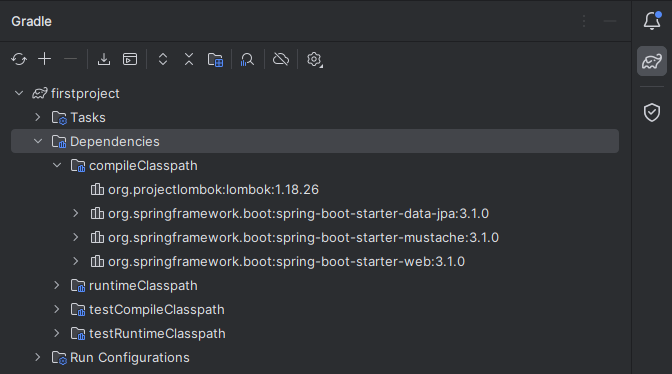Download sources for dependencies
This screenshot has width=672, height=374.
coord(104,59)
